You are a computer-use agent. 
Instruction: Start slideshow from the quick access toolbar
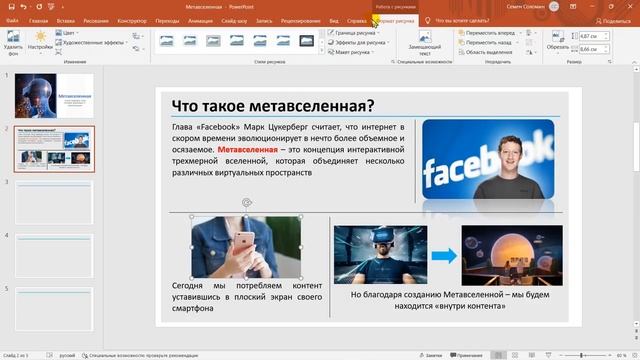pyautogui.click(x=51, y=7)
